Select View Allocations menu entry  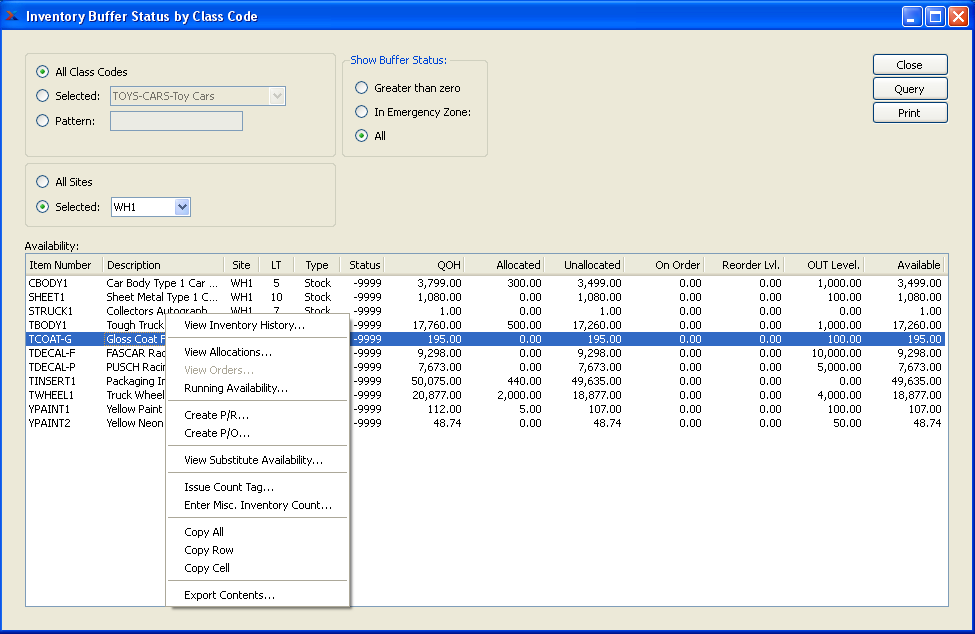pos(227,352)
